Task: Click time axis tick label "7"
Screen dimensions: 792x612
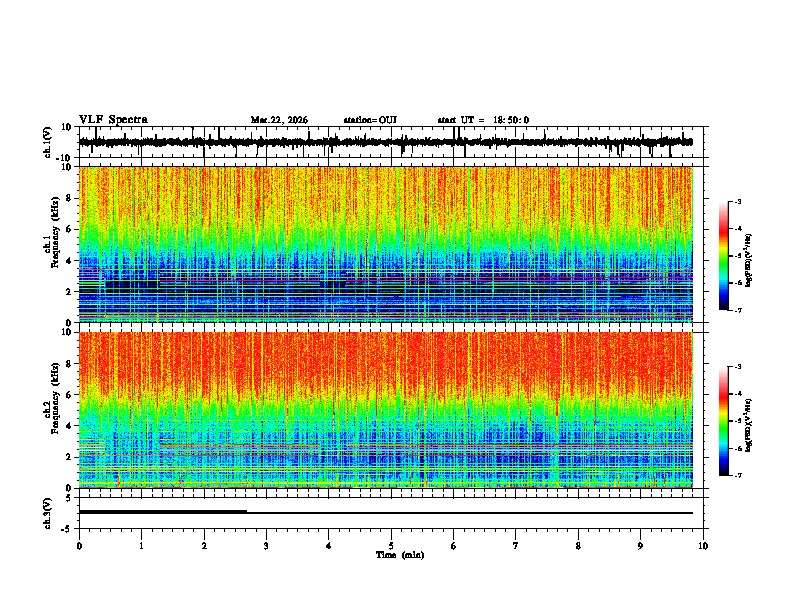Action: [516, 546]
